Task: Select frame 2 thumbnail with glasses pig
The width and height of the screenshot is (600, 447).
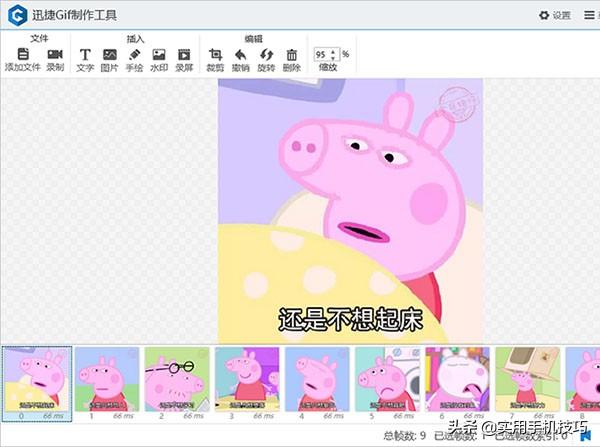Action: [177, 379]
